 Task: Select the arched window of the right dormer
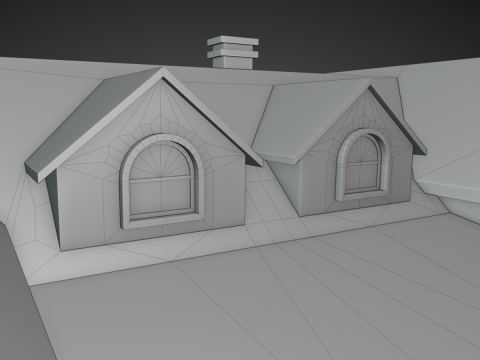tap(363, 165)
